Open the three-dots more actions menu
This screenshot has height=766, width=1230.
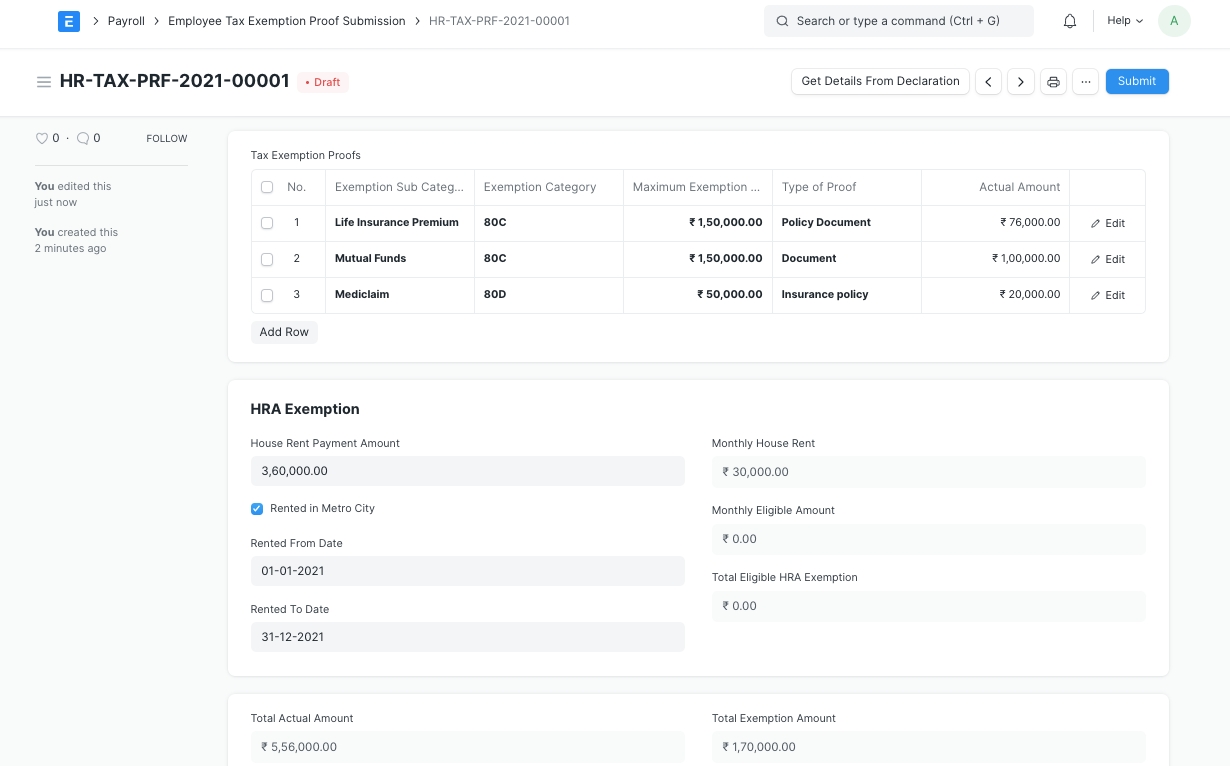click(x=1085, y=82)
